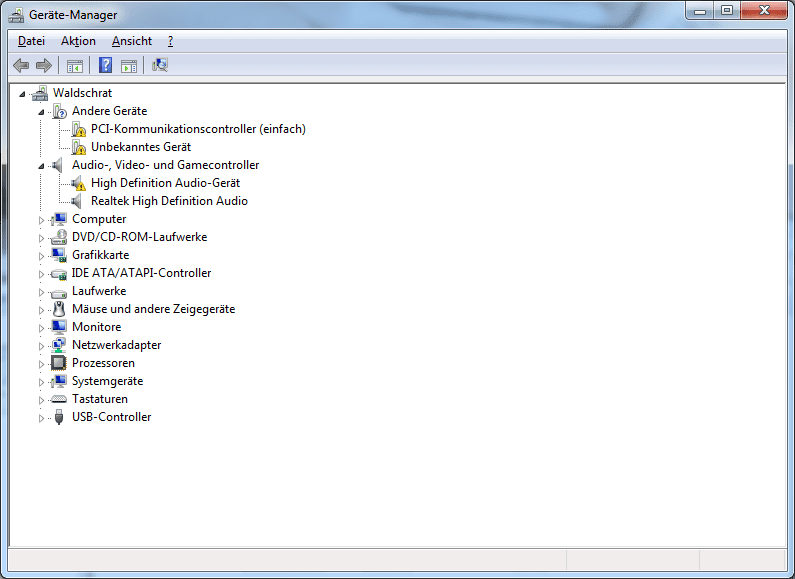Expand the Mäuse und andere Zeigegeräte category

41,310
